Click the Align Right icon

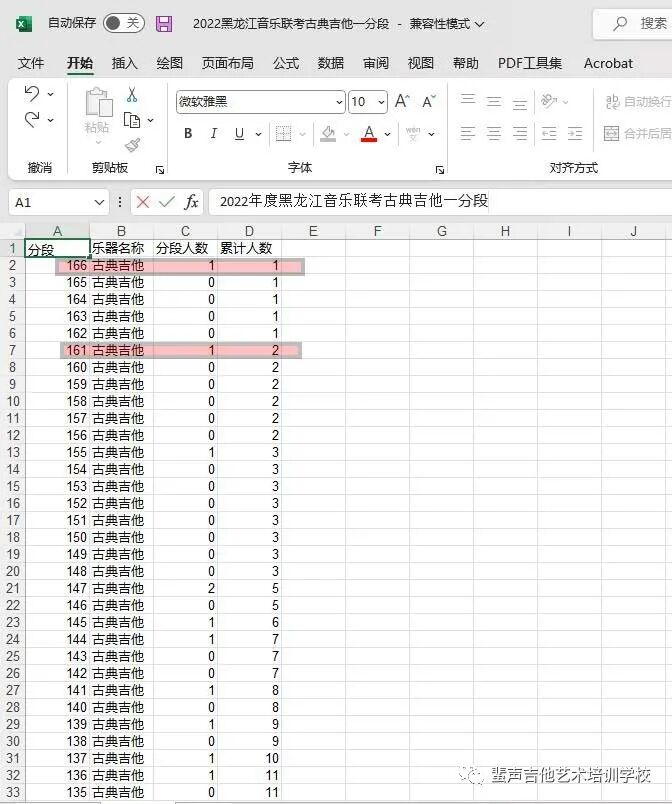pos(520,133)
